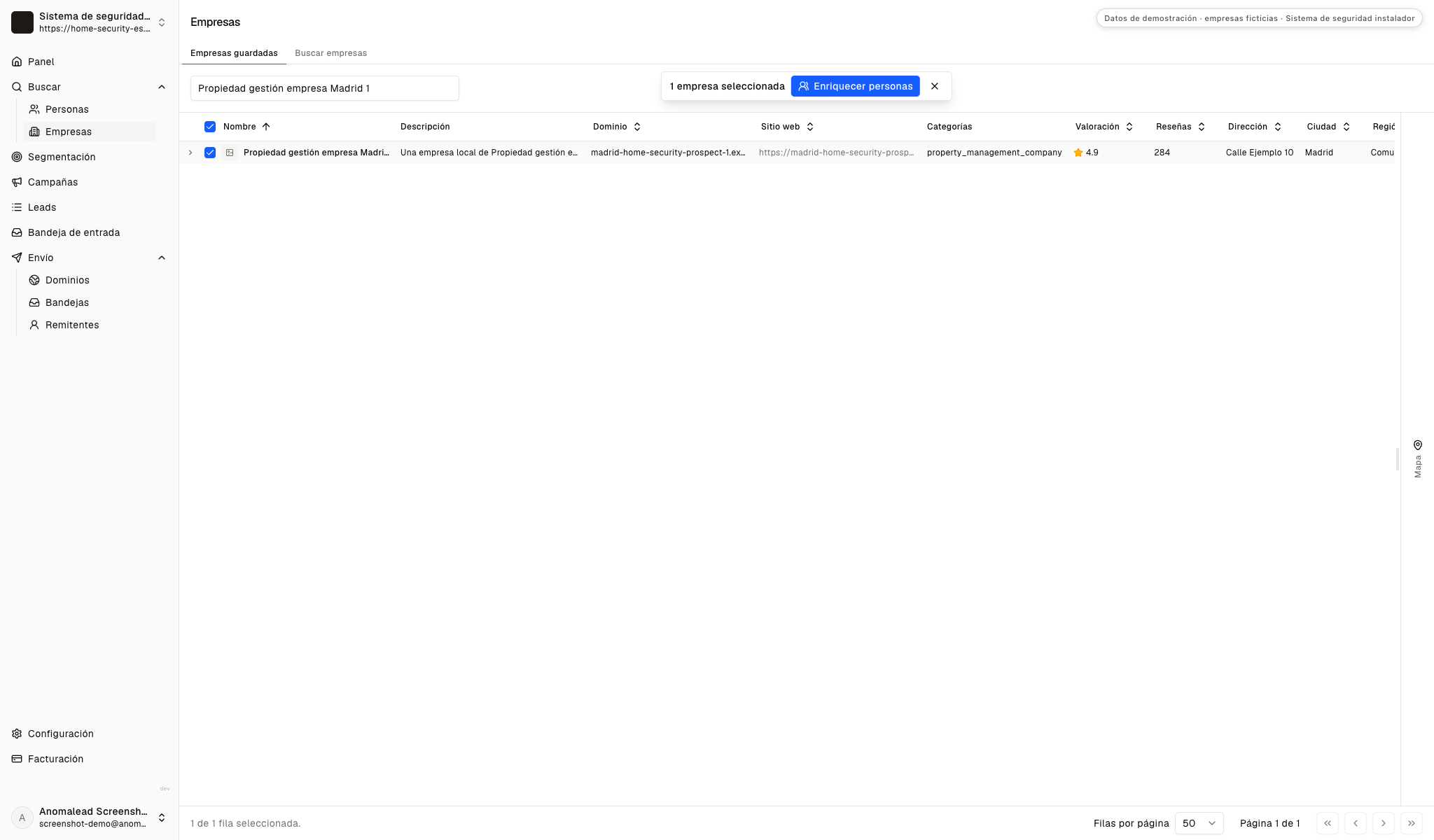1434x840 pixels.
Task: Go to the last page arrow
Action: click(1412, 823)
